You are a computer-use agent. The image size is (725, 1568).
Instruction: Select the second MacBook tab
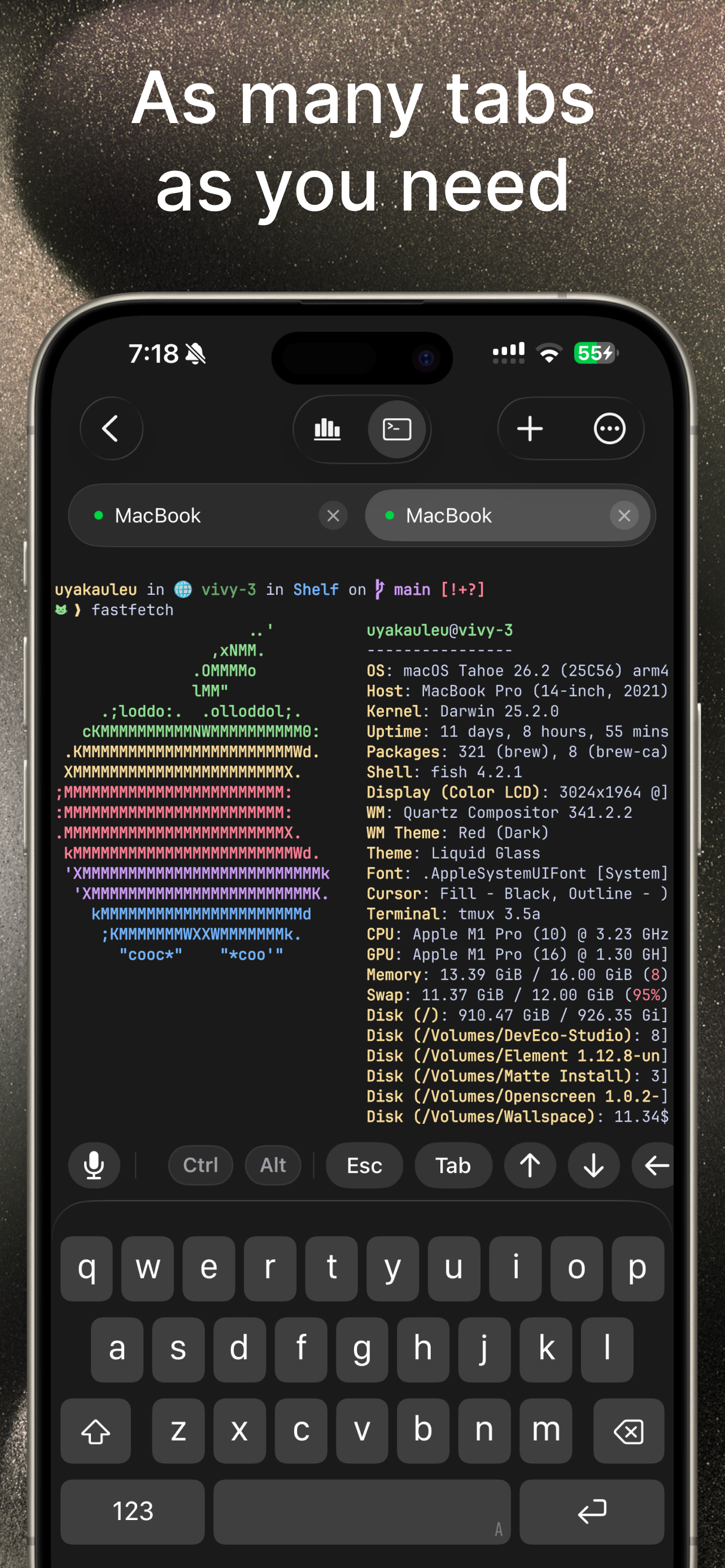[x=508, y=515]
